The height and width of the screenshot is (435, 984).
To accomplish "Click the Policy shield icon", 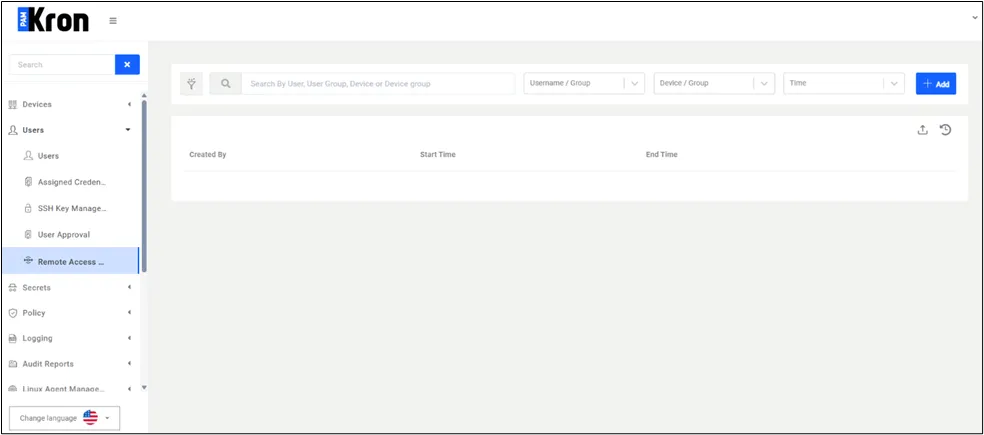I will pyautogui.click(x=13, y=313).
